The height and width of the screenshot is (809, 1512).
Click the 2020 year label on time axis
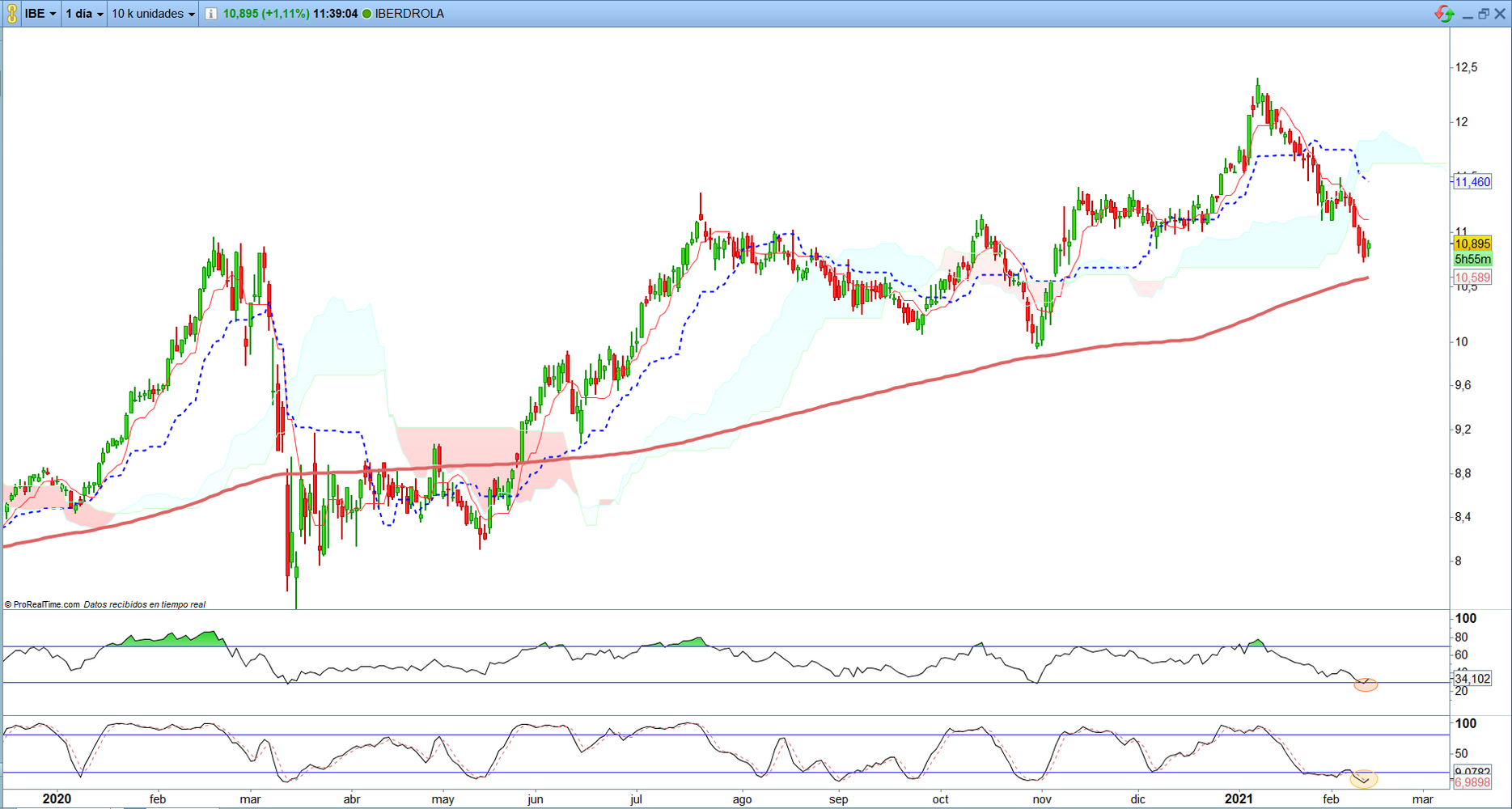coord(57,799)
